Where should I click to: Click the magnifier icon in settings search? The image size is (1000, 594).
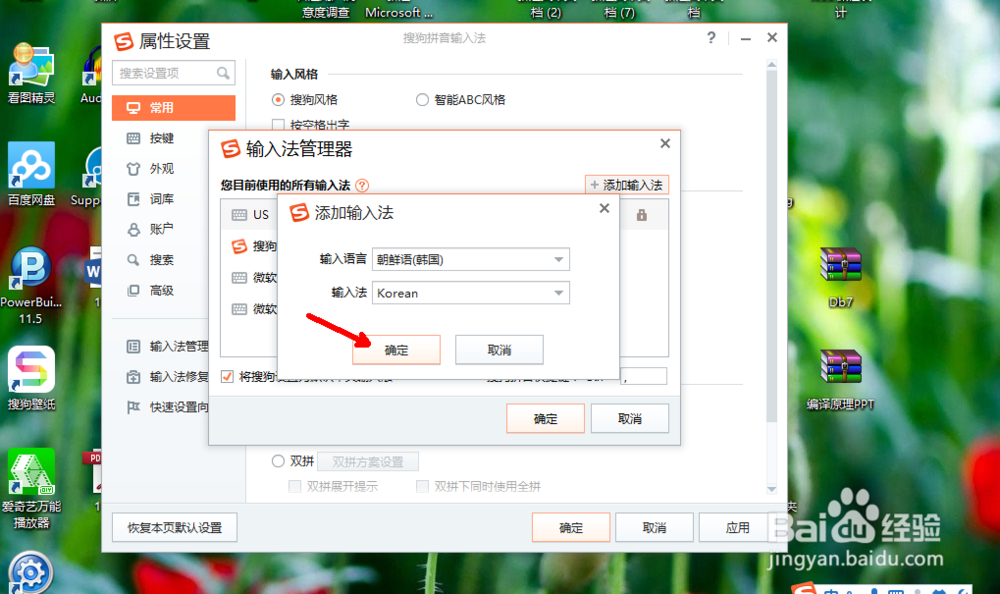click(x=223, y=73)
